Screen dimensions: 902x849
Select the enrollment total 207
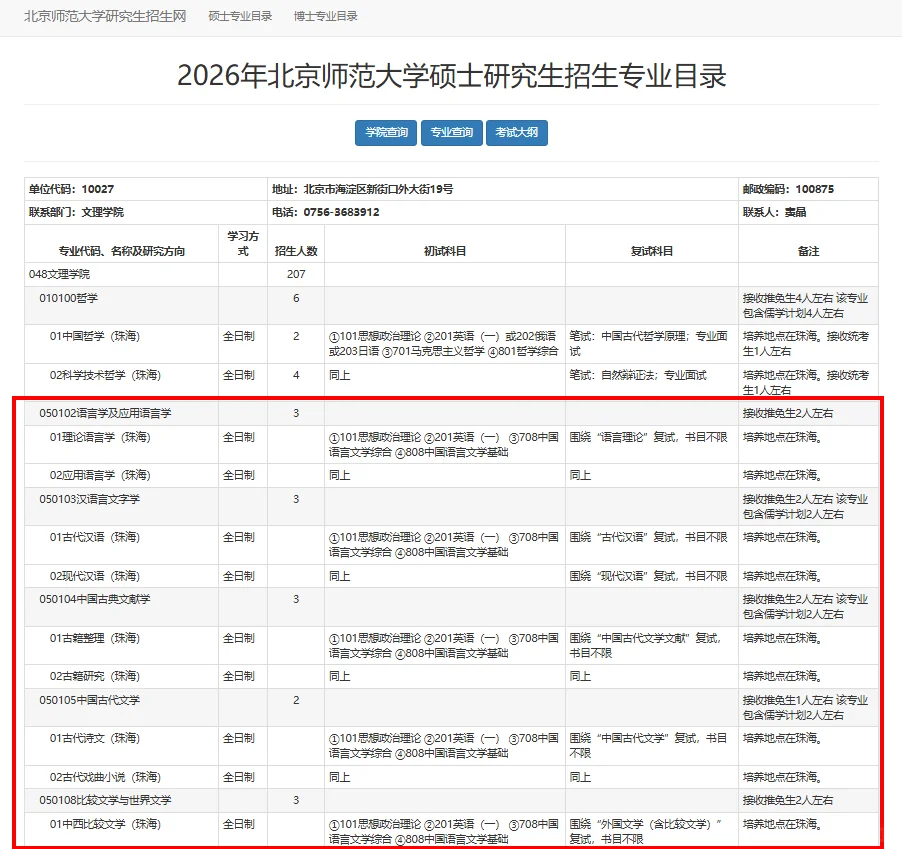296,274
